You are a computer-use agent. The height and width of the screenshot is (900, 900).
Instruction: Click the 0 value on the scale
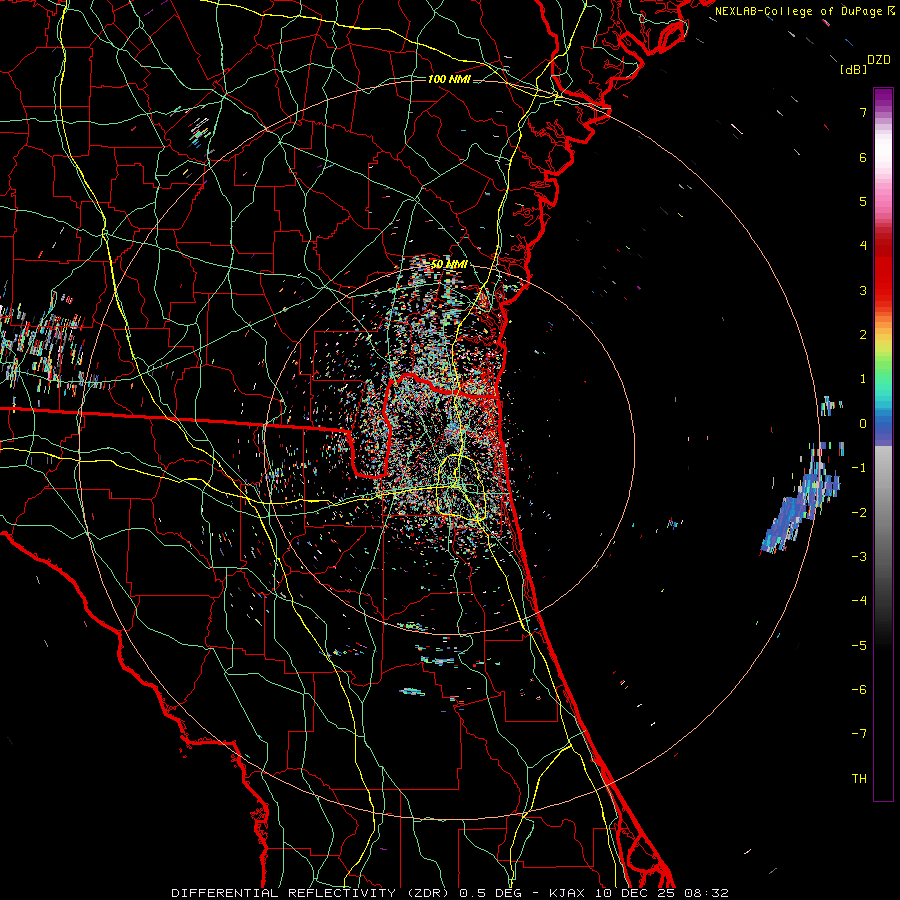[x=863, y=424]
